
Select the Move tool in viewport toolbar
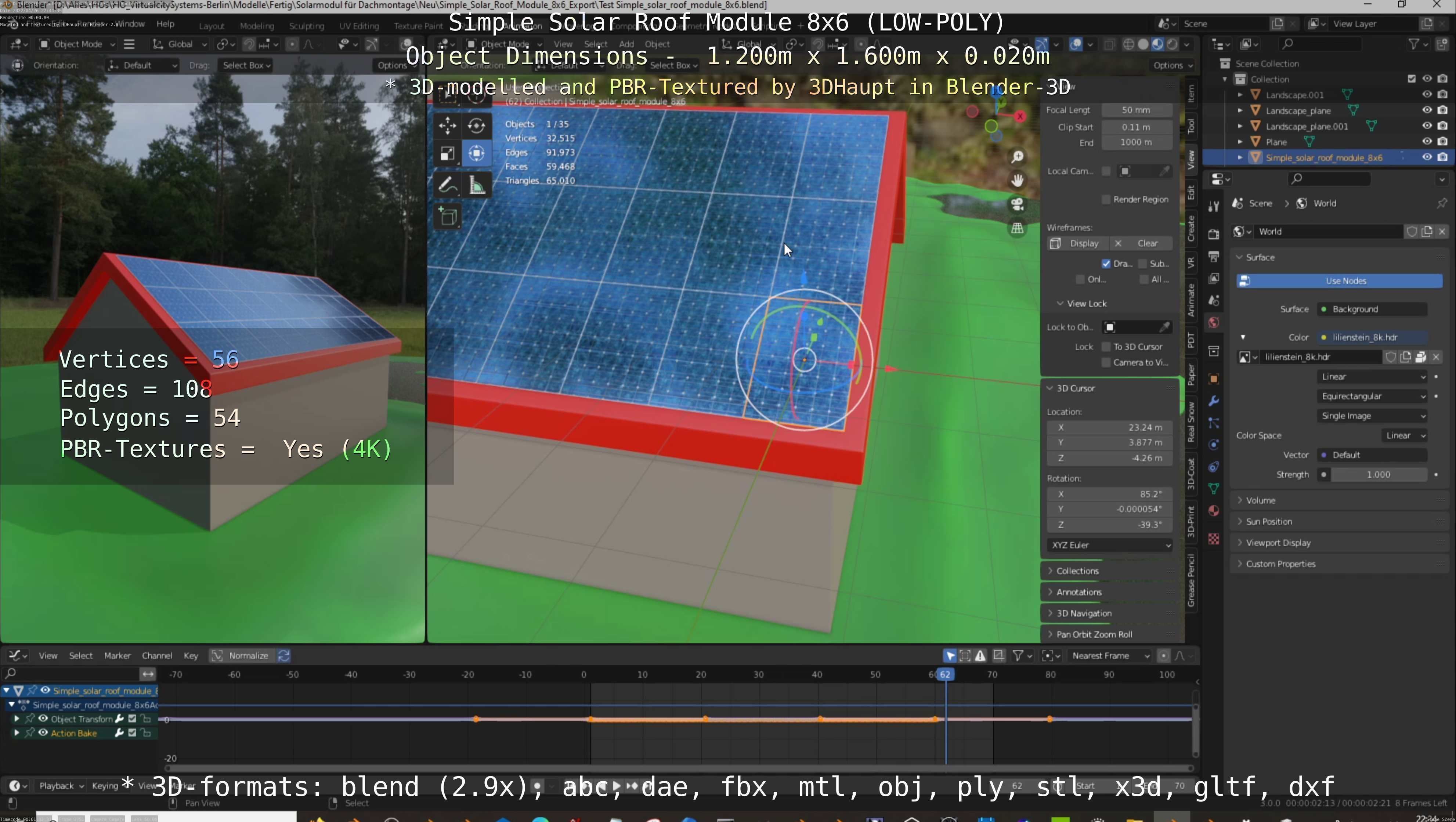447,126
